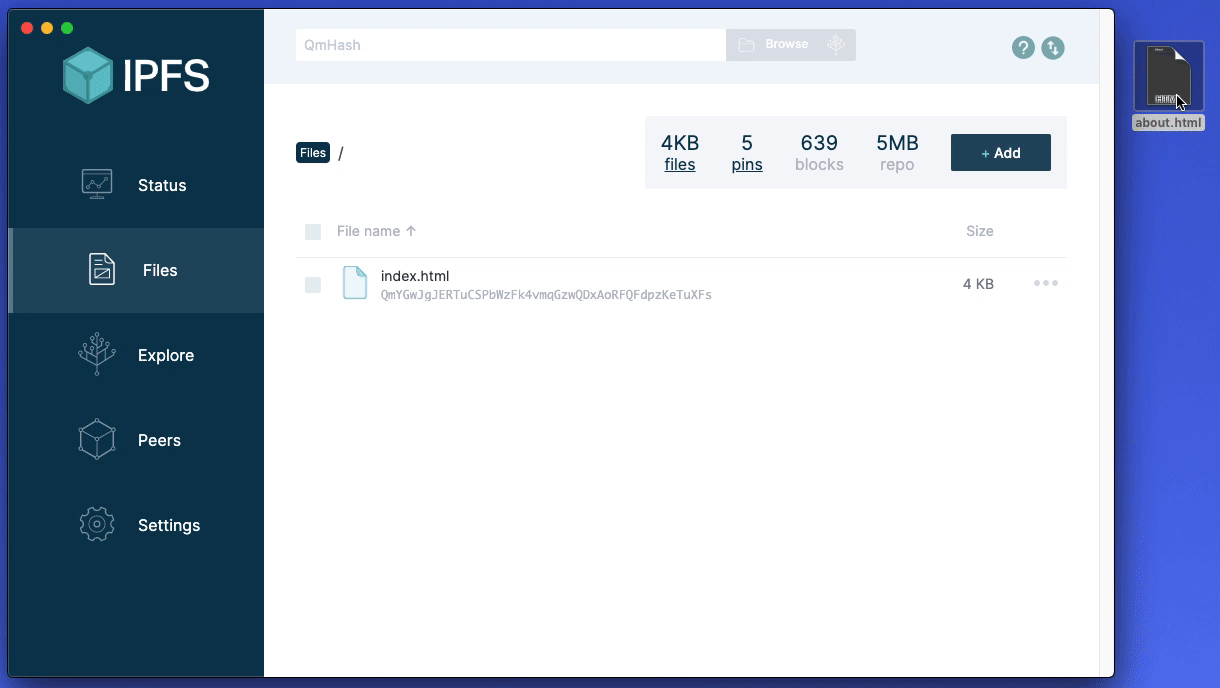Click the sync arrows icon in header
Image resolution: width=1220 pixels, height=688 pixels.
click(1052, 47)
